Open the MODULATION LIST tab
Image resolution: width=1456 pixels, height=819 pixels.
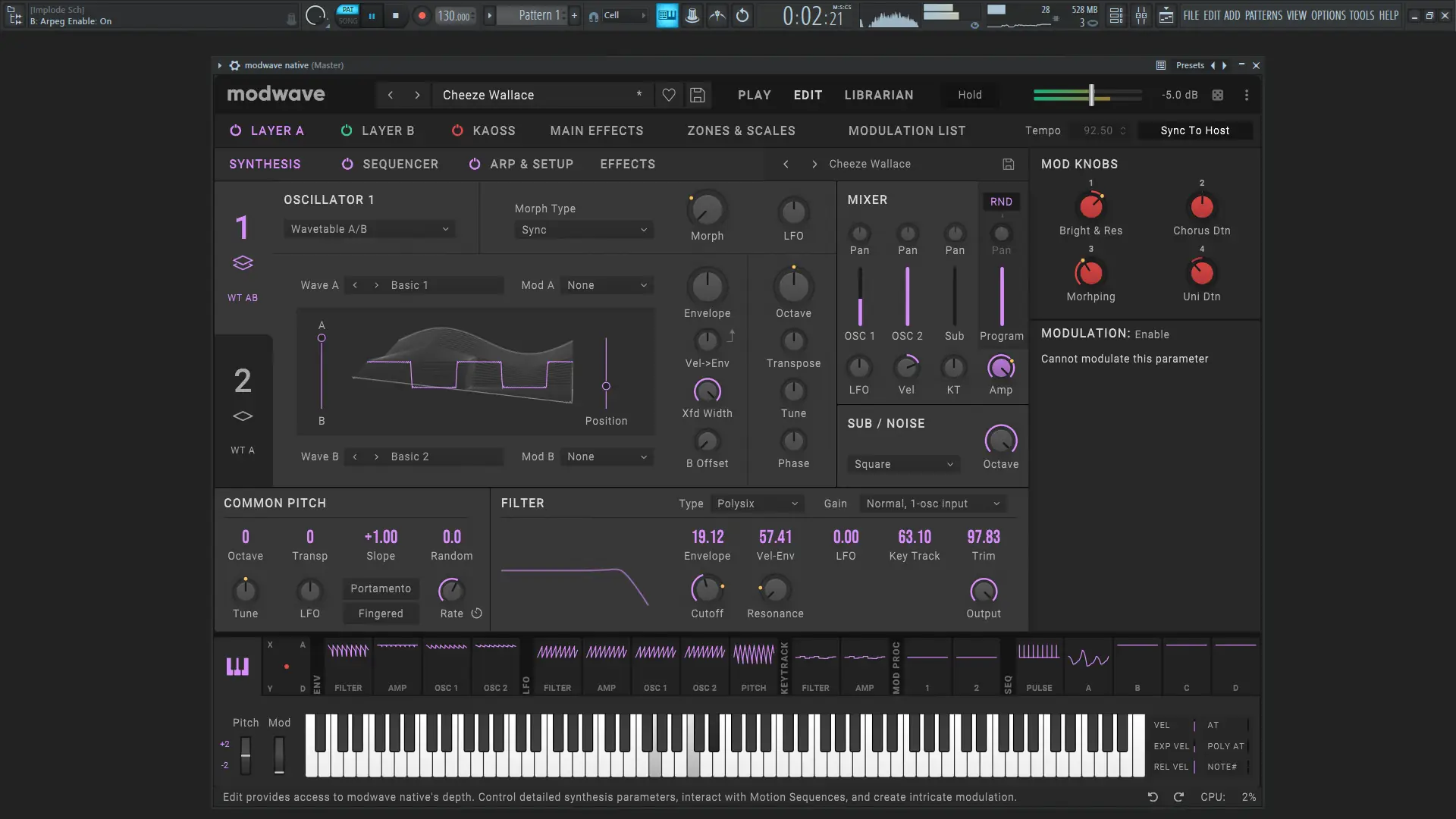pyautogui.click(x=906, y=130)
